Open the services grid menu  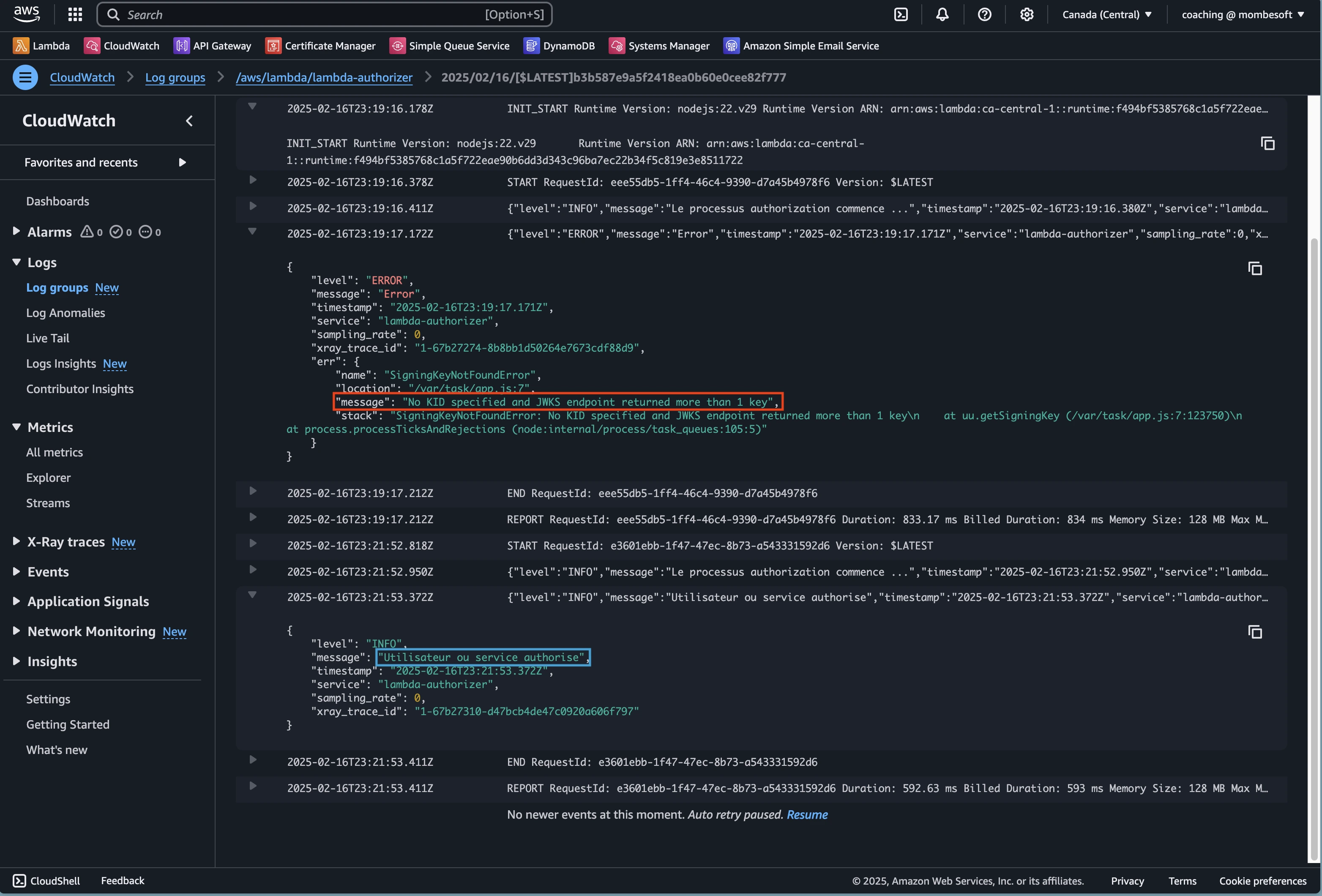[75, 14]
